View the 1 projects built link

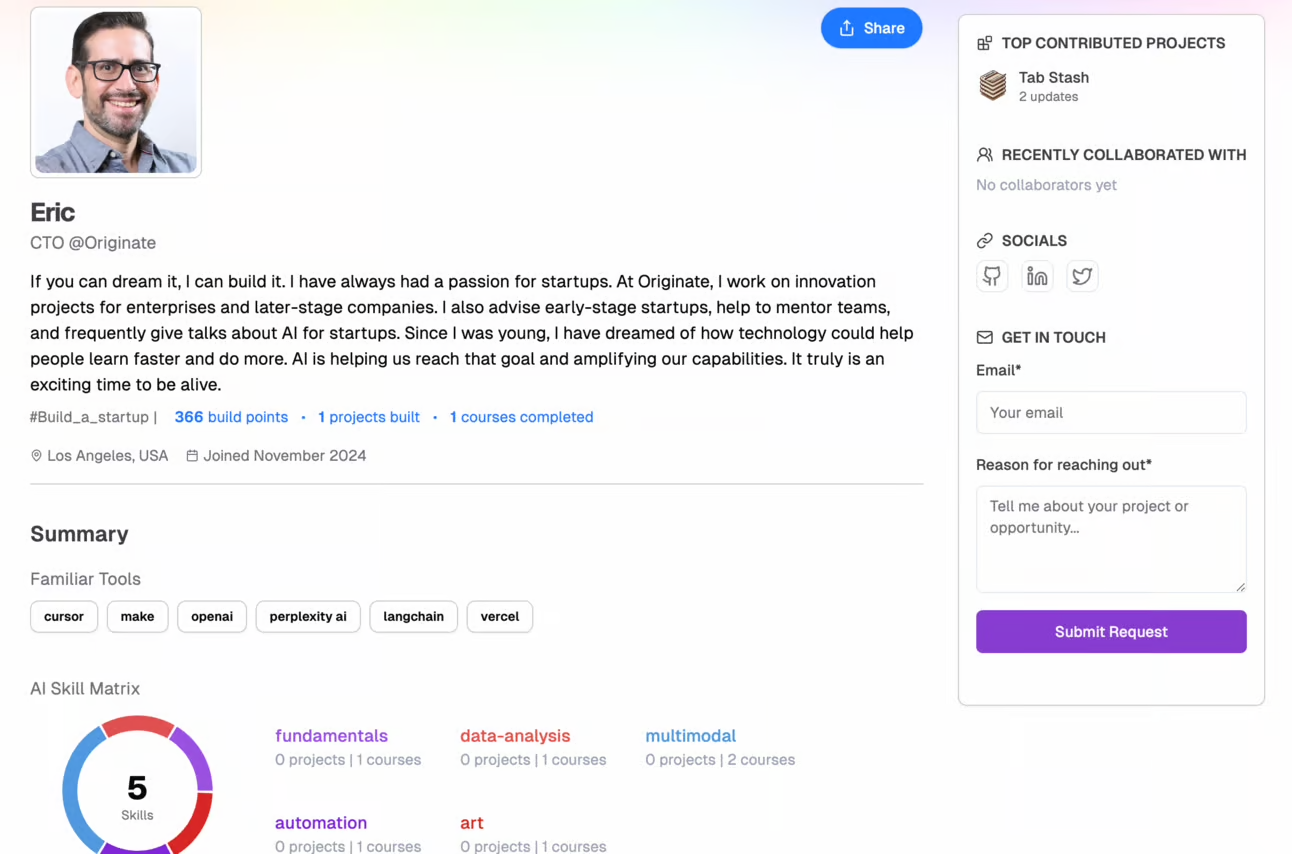pos(369,417)
